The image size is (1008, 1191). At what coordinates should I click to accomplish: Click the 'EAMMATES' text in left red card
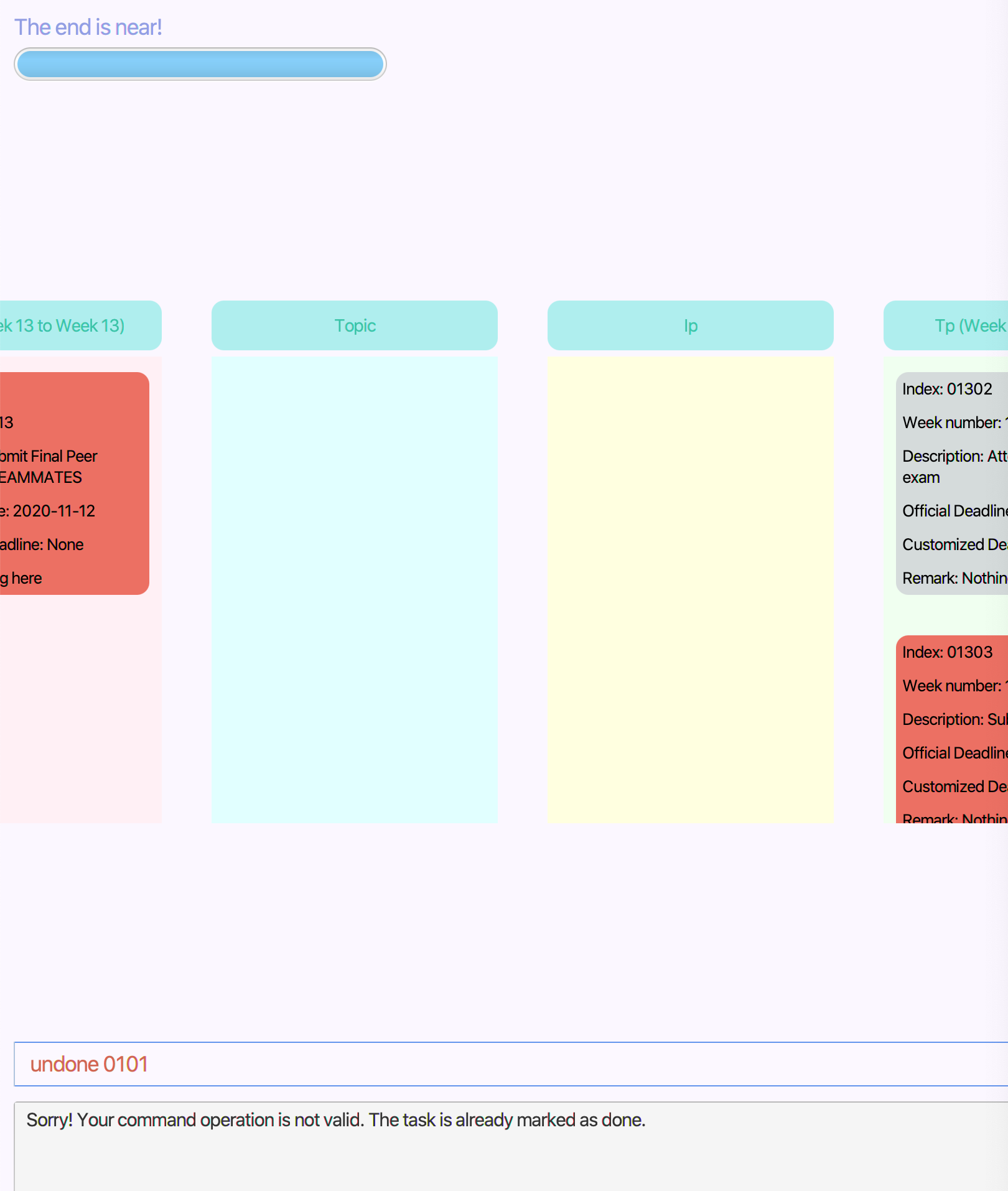(41, 477)
